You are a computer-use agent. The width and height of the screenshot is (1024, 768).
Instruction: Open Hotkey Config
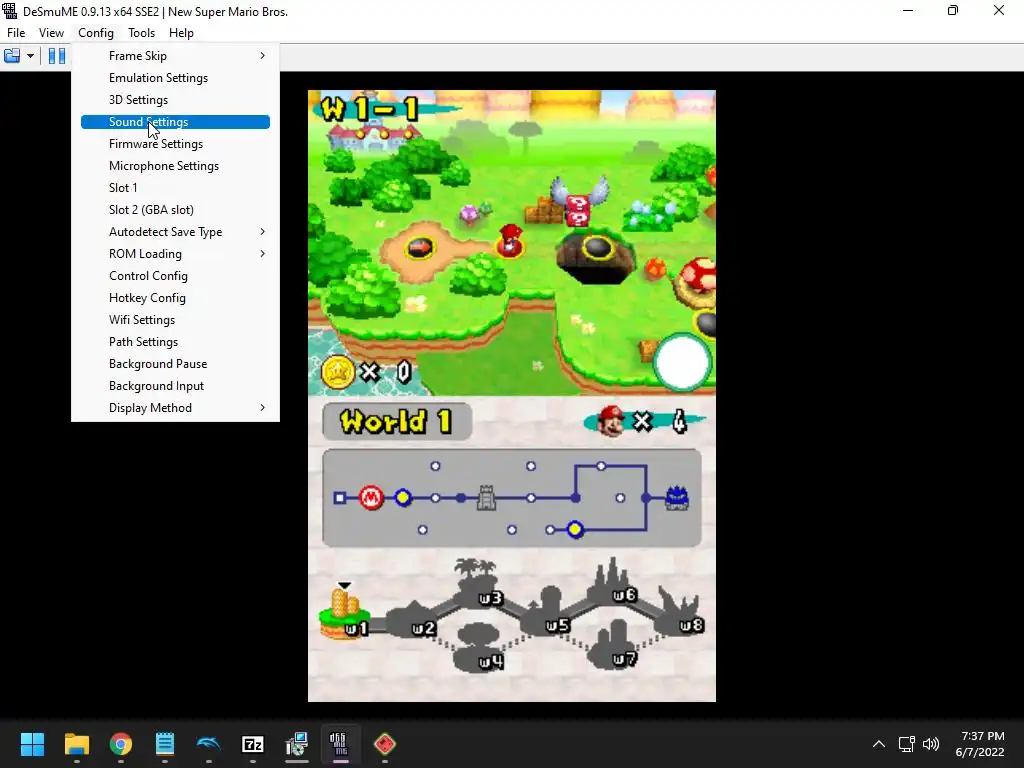[175, 298]
